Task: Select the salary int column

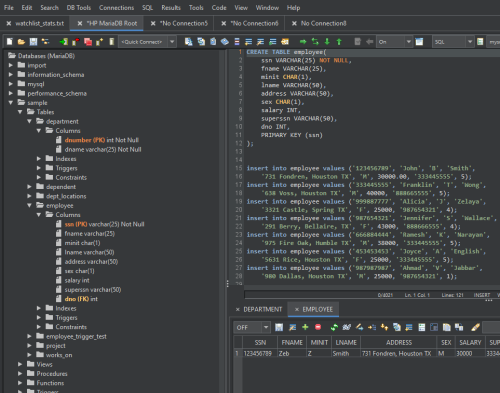Action: (x=77, y=280)
